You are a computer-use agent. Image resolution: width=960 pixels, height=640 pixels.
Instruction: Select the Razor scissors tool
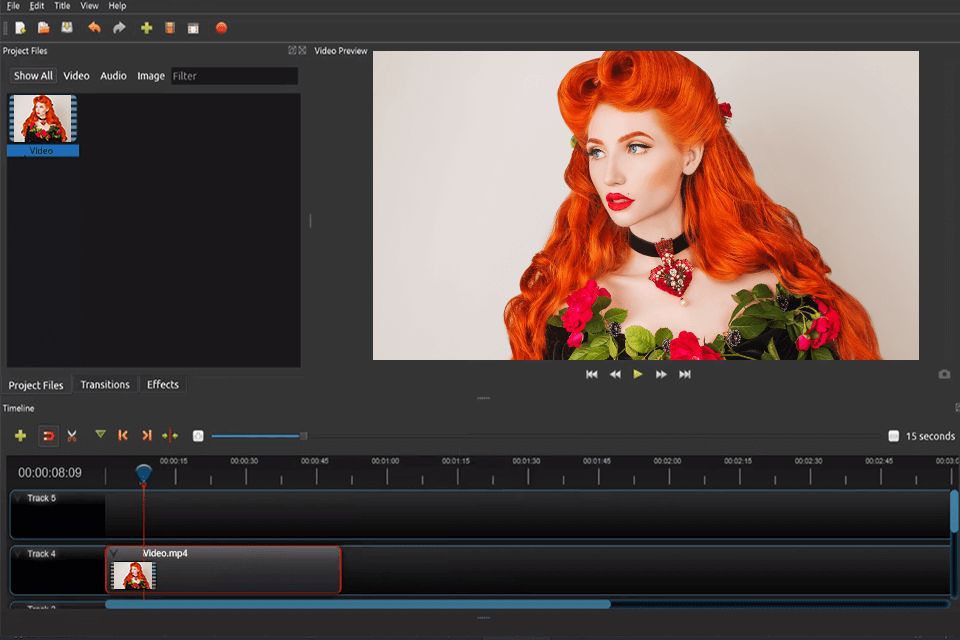pos(72,436)
